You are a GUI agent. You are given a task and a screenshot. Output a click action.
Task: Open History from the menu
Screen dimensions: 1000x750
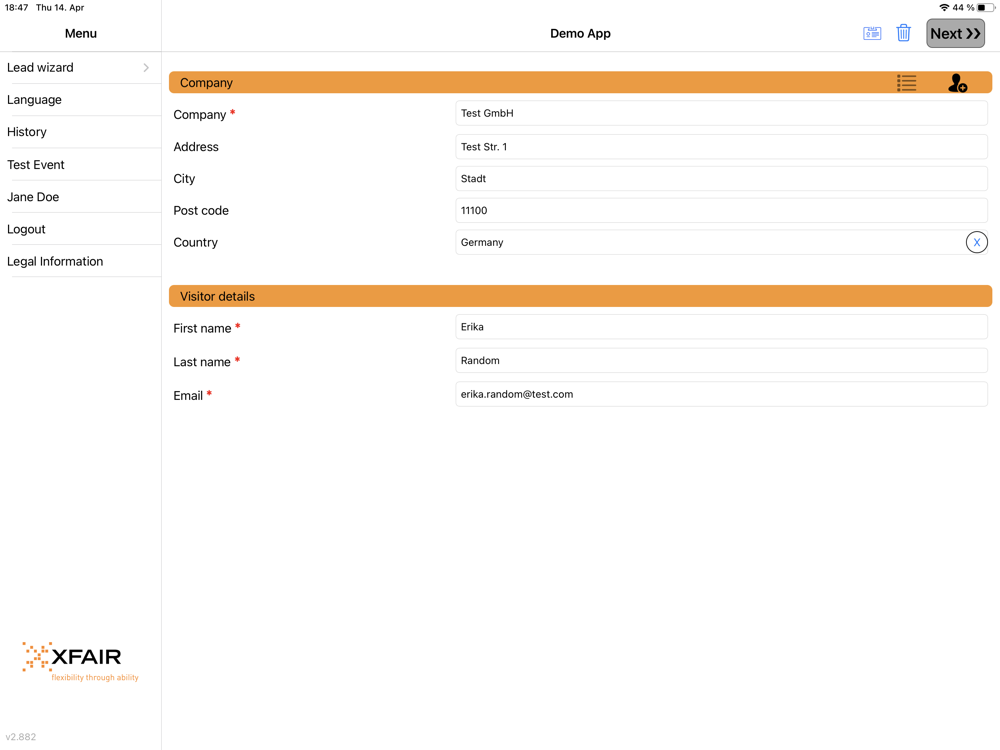pos(80,132)
